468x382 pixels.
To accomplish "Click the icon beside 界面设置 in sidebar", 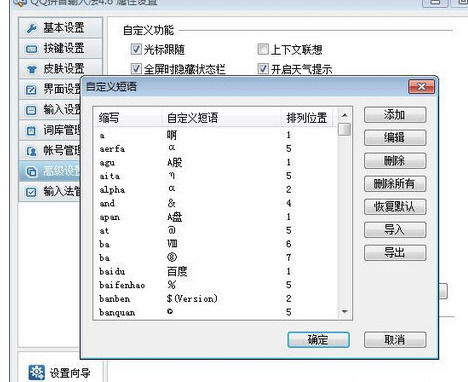I will point(31,90).
